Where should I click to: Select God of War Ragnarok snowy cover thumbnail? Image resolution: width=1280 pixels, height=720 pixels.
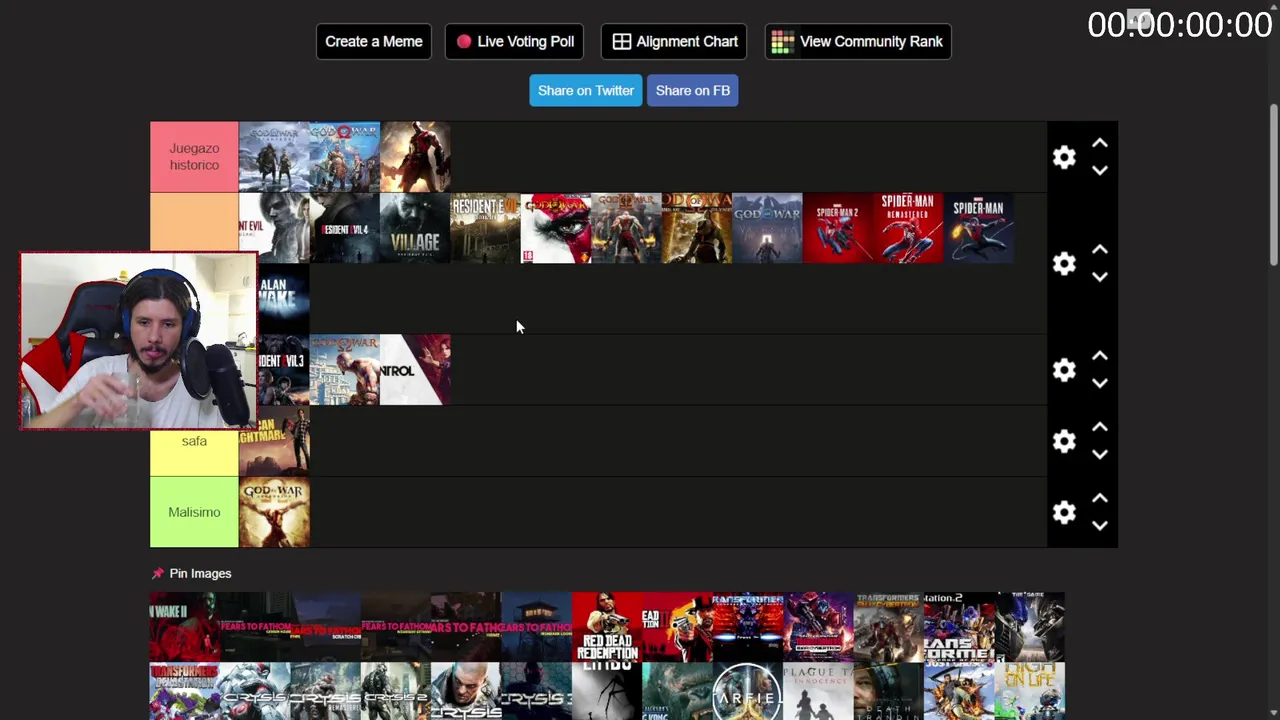click(x=274, y=157)
